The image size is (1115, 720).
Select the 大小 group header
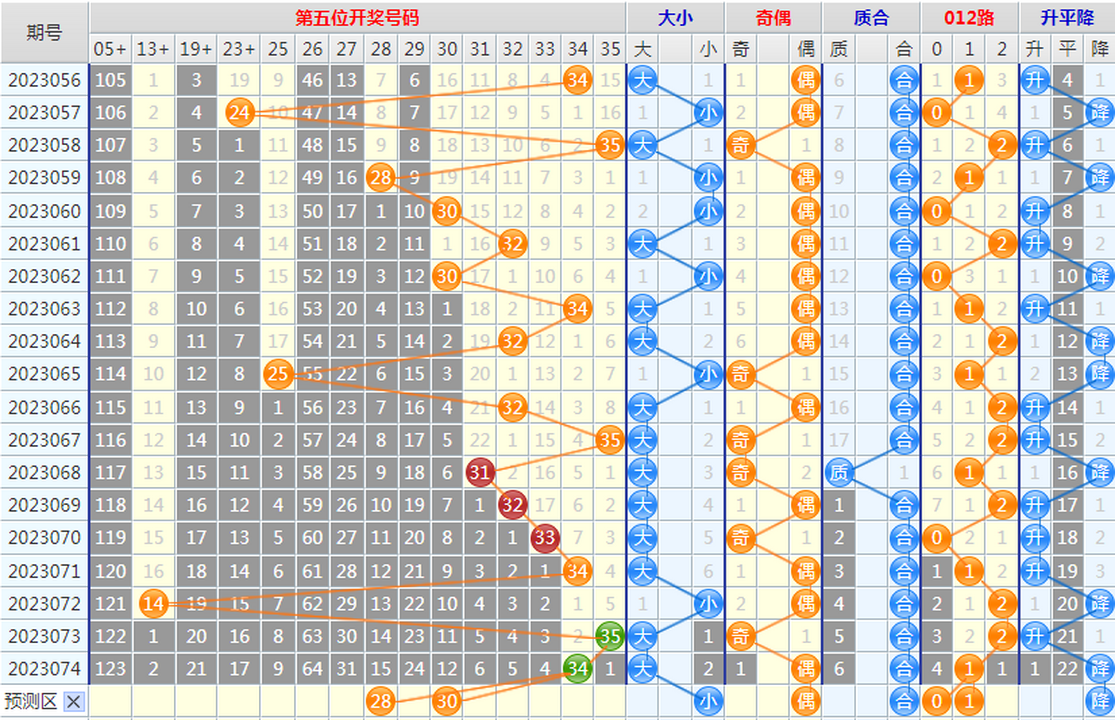coord(675,18)
